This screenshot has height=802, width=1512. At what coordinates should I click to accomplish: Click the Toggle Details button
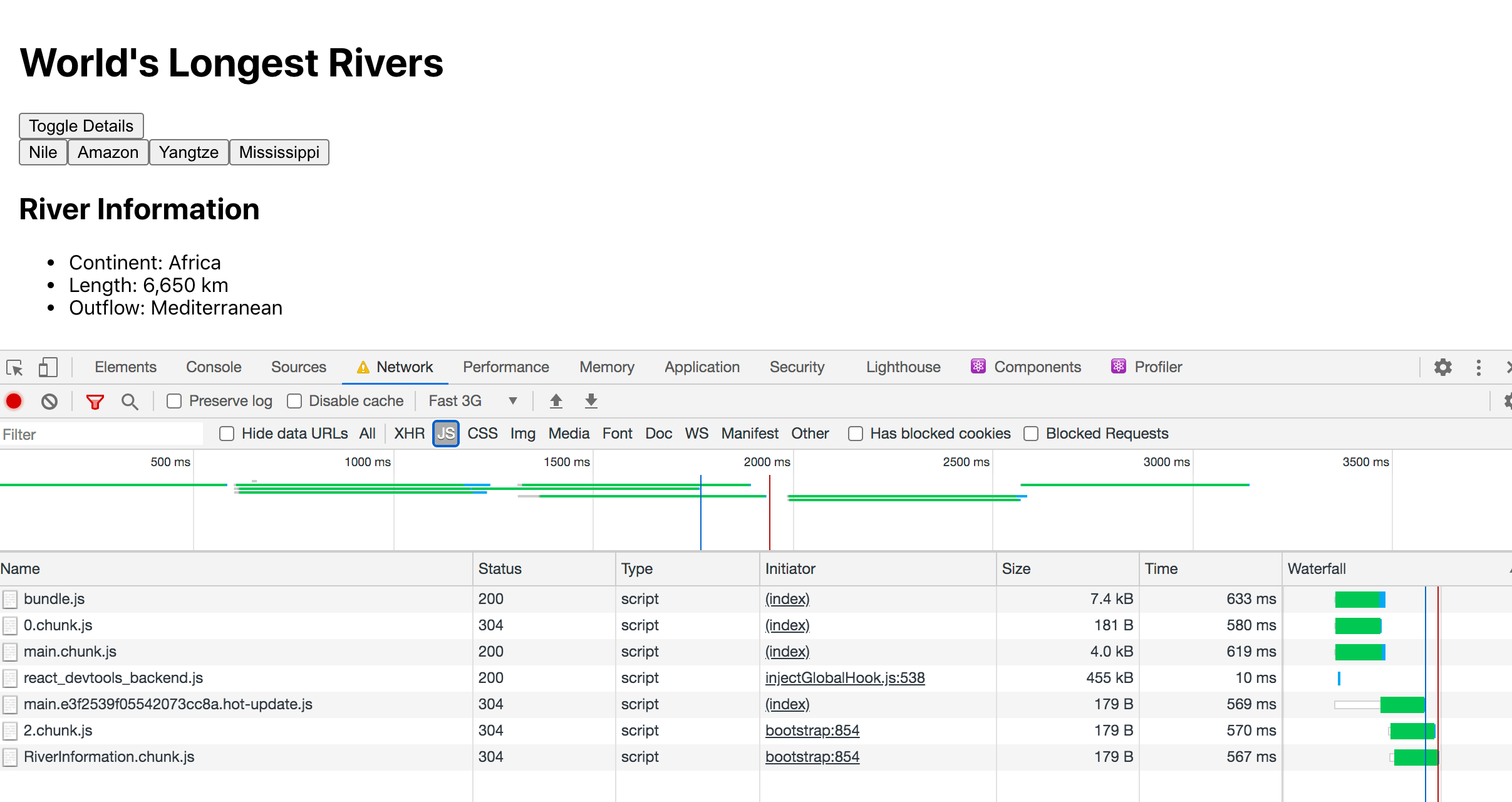[x=81, y=126]
